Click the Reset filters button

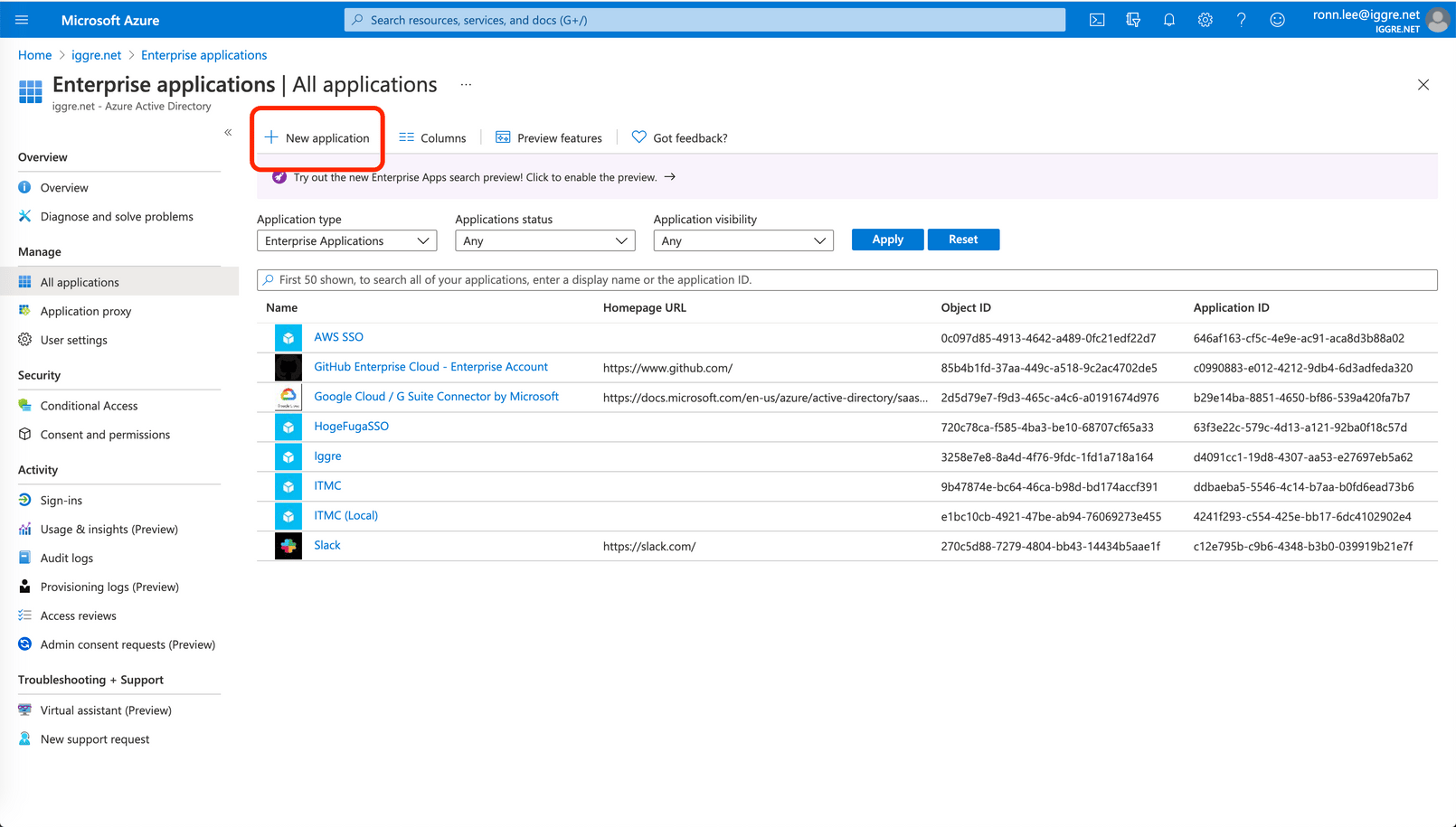963,240
